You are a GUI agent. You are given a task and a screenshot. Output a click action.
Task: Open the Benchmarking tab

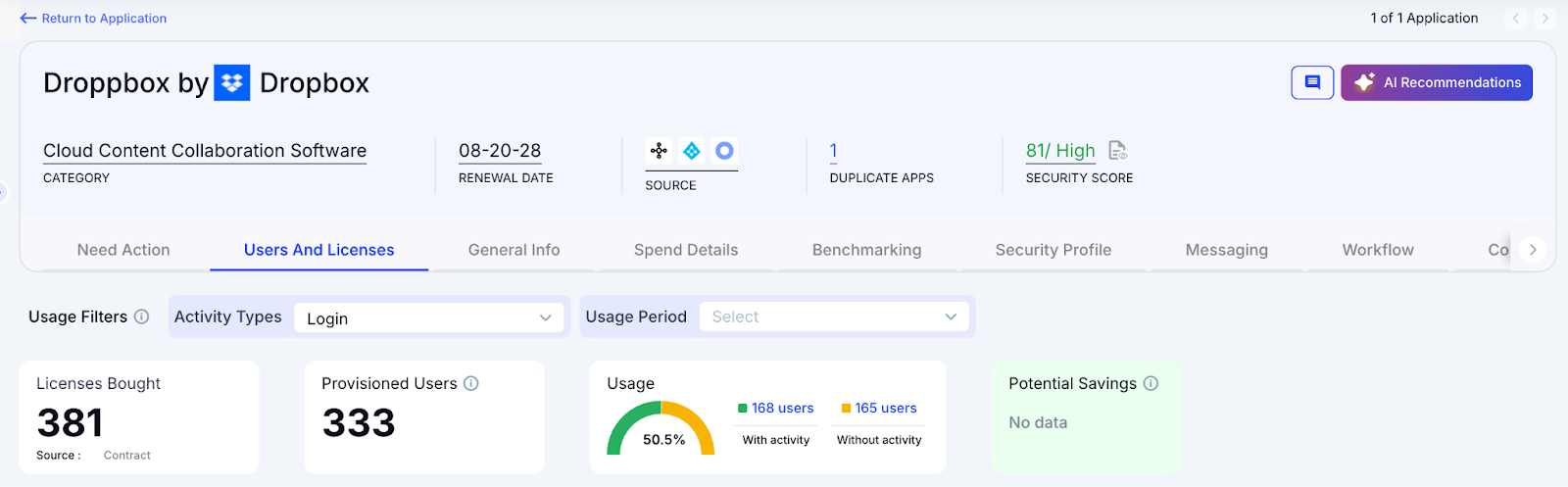867,250
